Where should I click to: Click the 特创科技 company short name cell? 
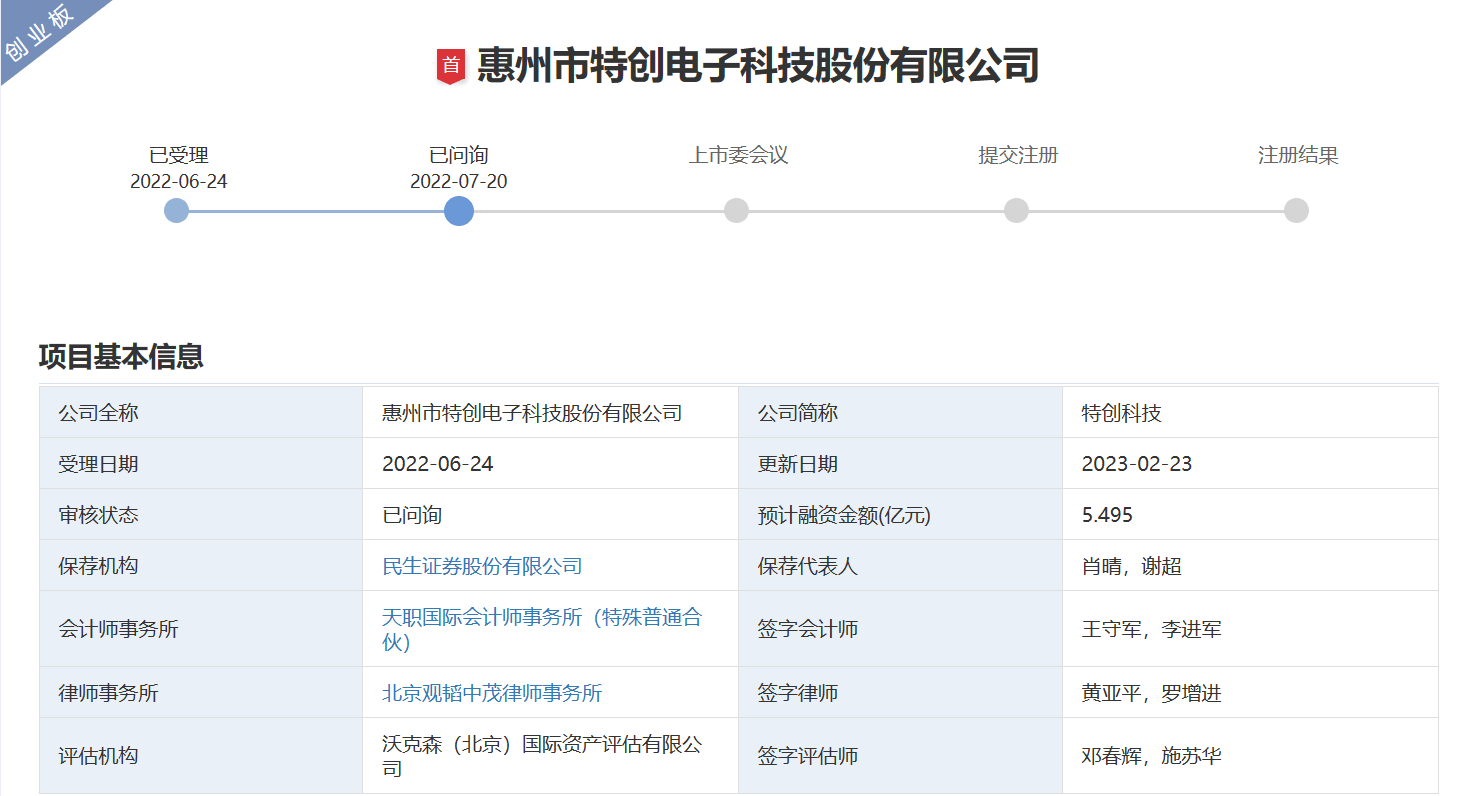coord(1250,412)
